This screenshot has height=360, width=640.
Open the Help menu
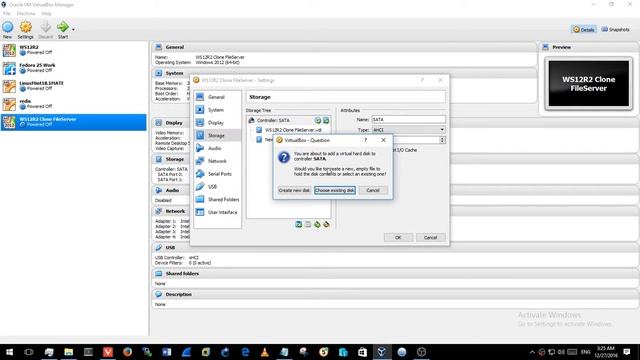point(46,13)
